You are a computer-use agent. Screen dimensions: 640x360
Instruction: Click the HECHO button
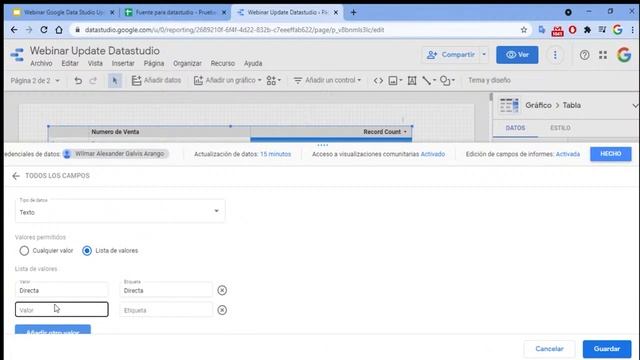click(x=611, y=154)
